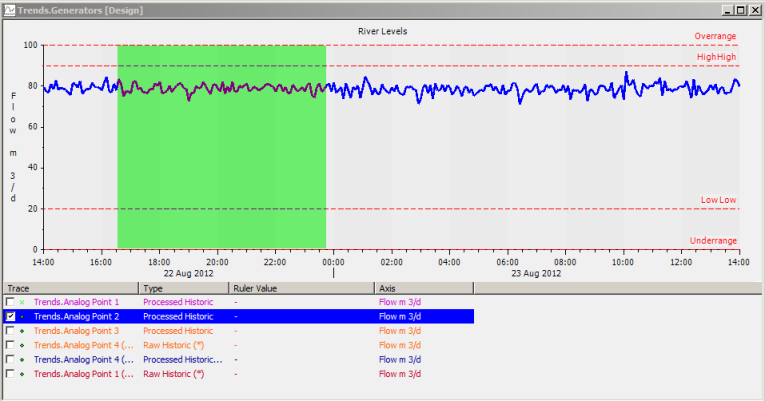Check the blue Analog Point 4 Processed trace box

click(x=10, y=359)
